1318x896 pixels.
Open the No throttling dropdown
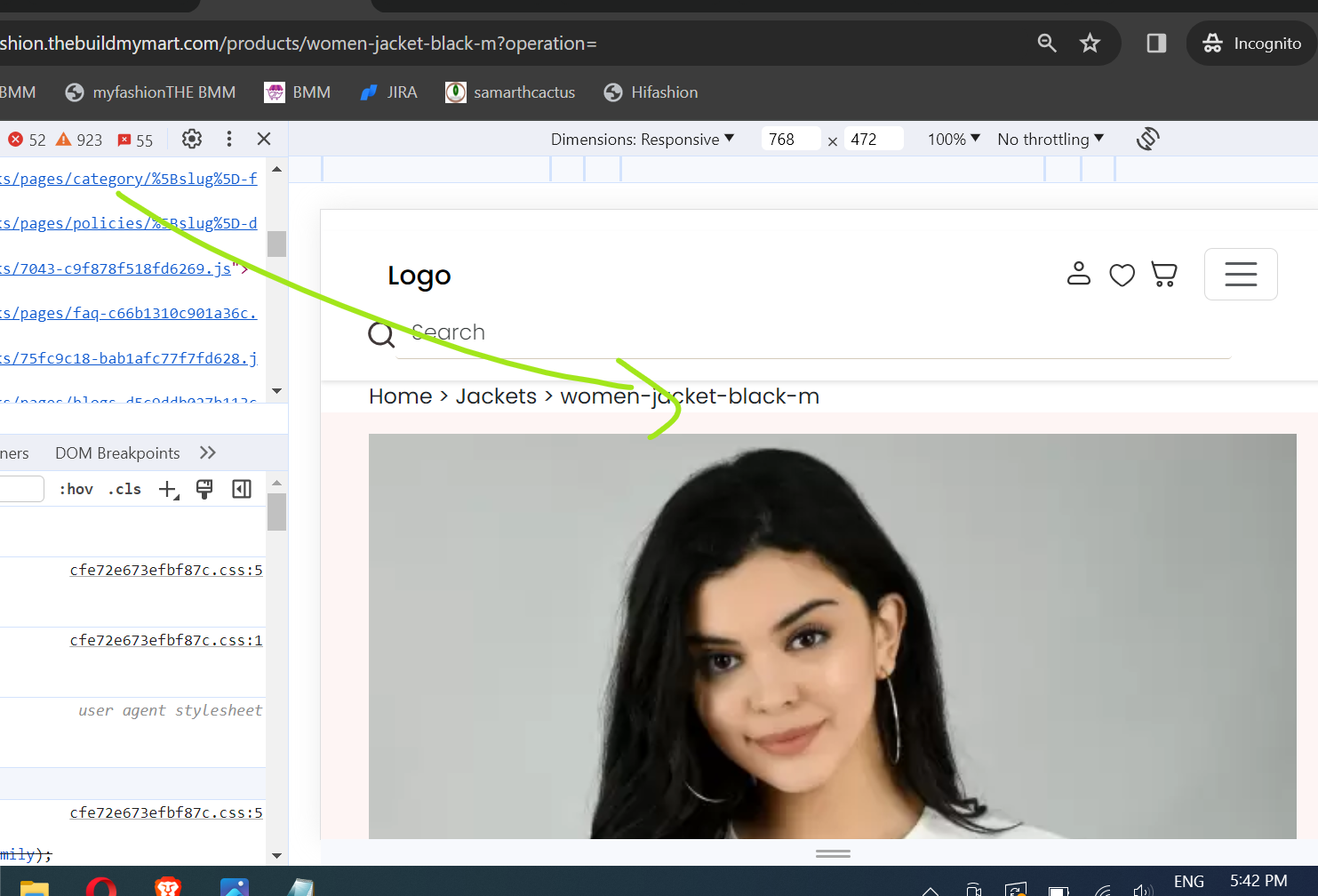1050,139
